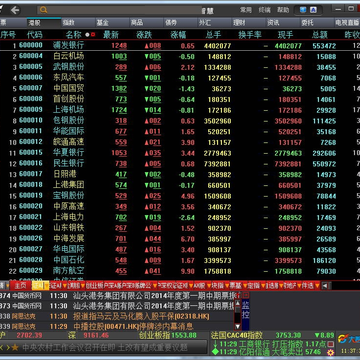360x360 pixels.
Task: Click small red box icon above 监控
Action: (246, 295)
